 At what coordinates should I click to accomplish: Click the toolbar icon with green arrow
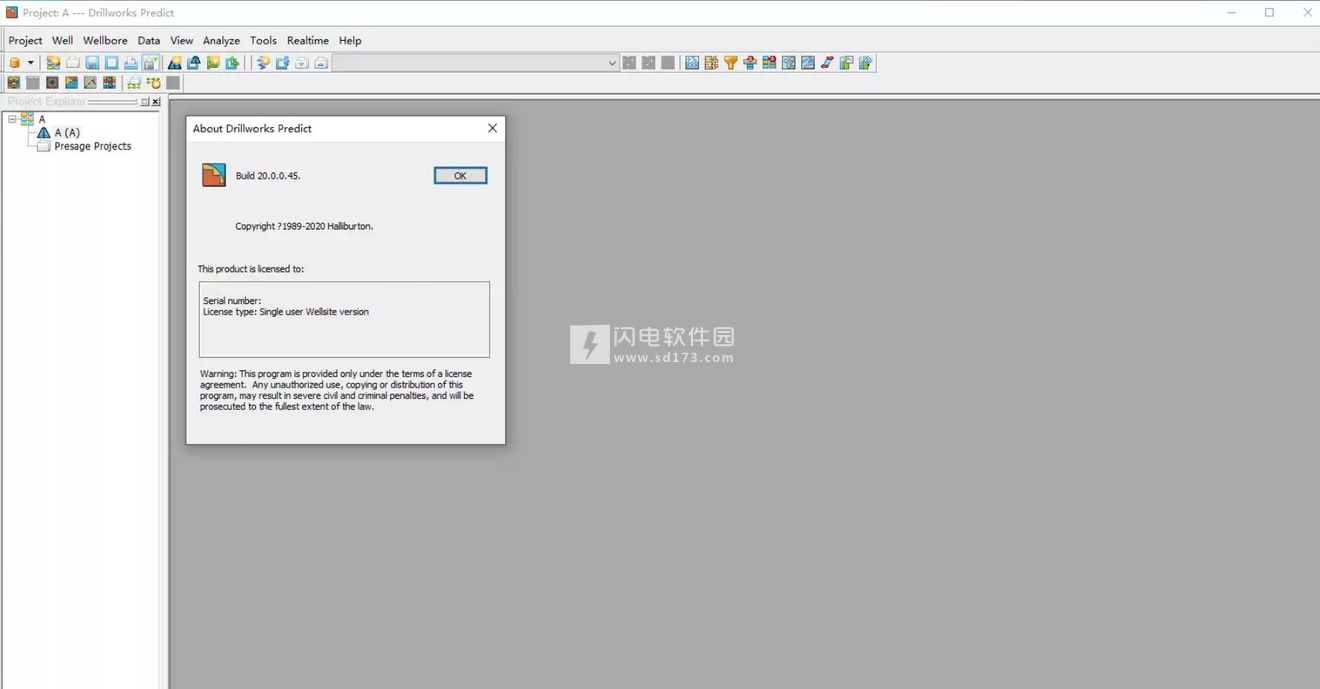coord(232,63)
